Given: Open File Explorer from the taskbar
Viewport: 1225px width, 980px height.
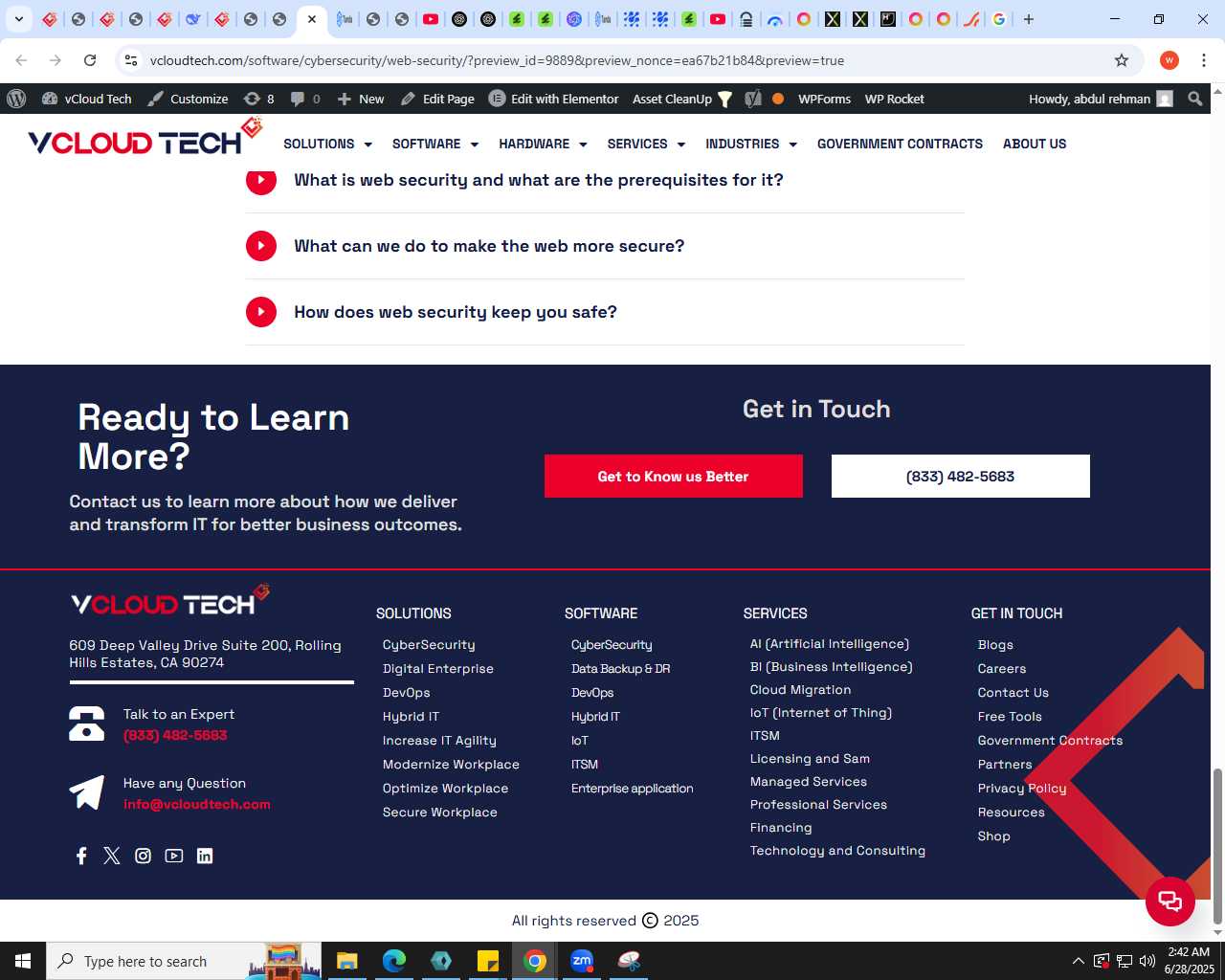Looking at the screenshot, I should [x=346, y=961].
